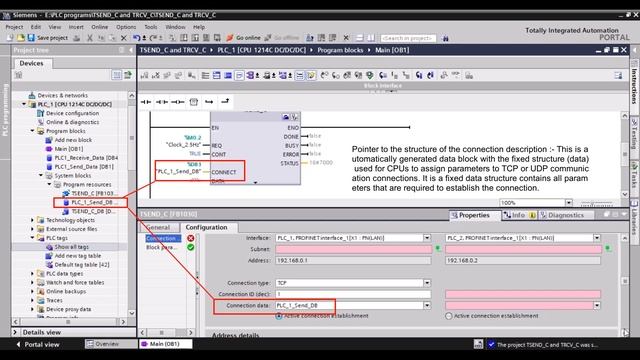Collapse the PLC_1 [CPU 1214C DC/DC/DC] tree node
640x360 pixels.
pyautogui.click(x=24, y=104)
